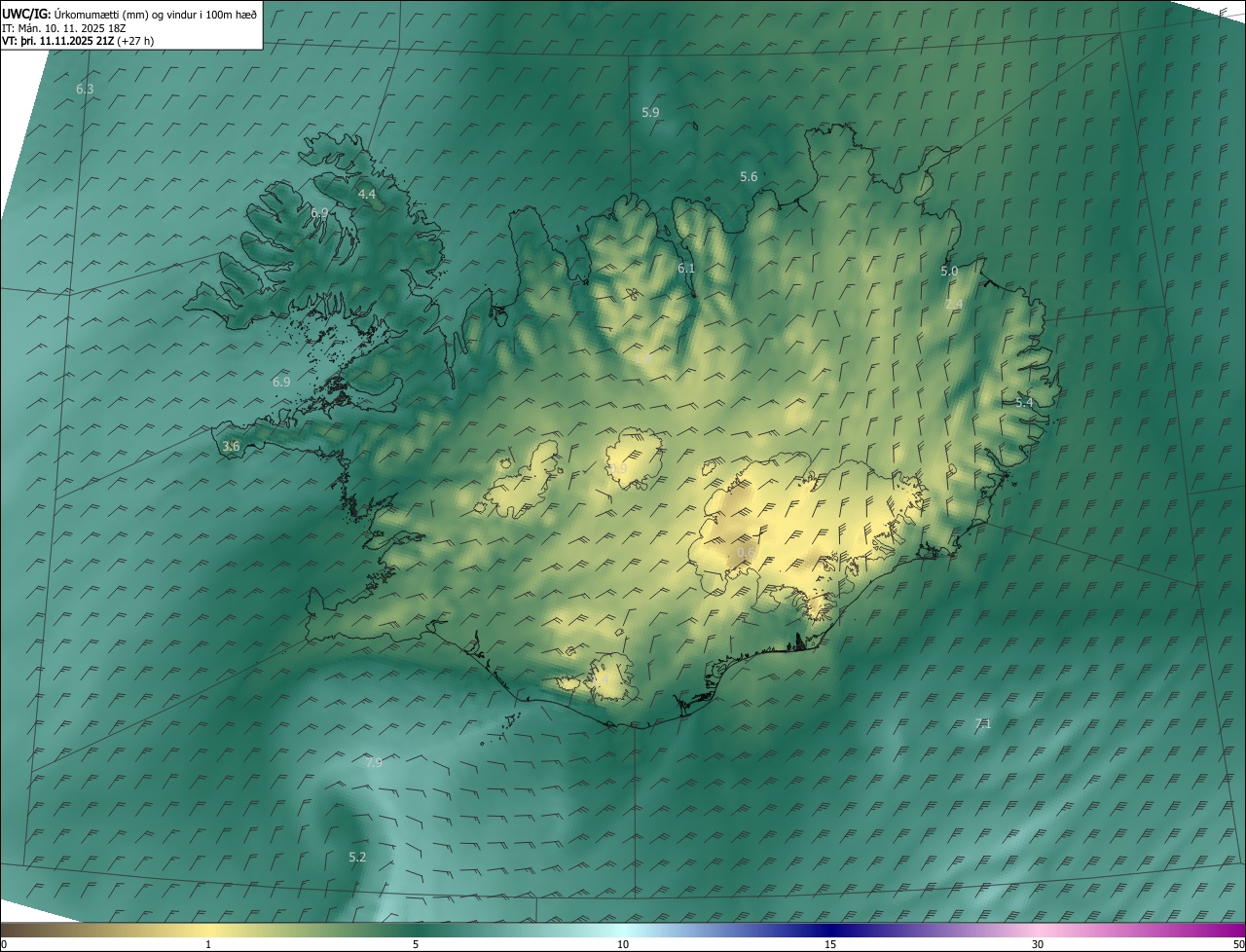Select the 1 tick on the color scale
The height and width of the screenshot is (952, 1246).
(208, 944)
